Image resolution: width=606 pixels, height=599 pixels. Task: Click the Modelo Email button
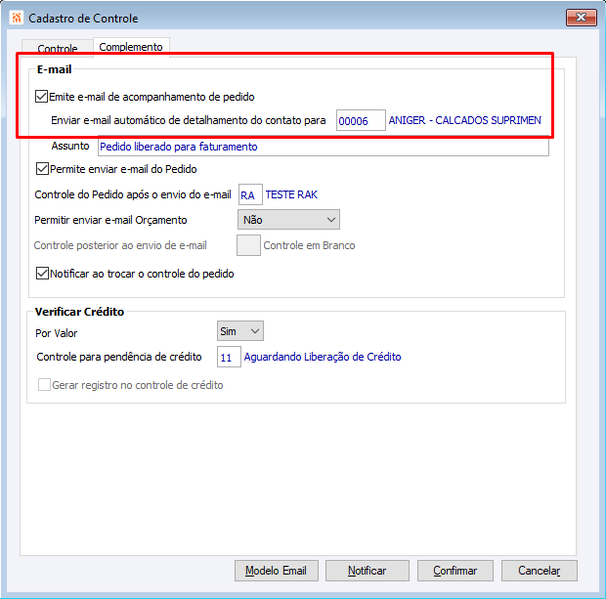(x=276, y=570)
